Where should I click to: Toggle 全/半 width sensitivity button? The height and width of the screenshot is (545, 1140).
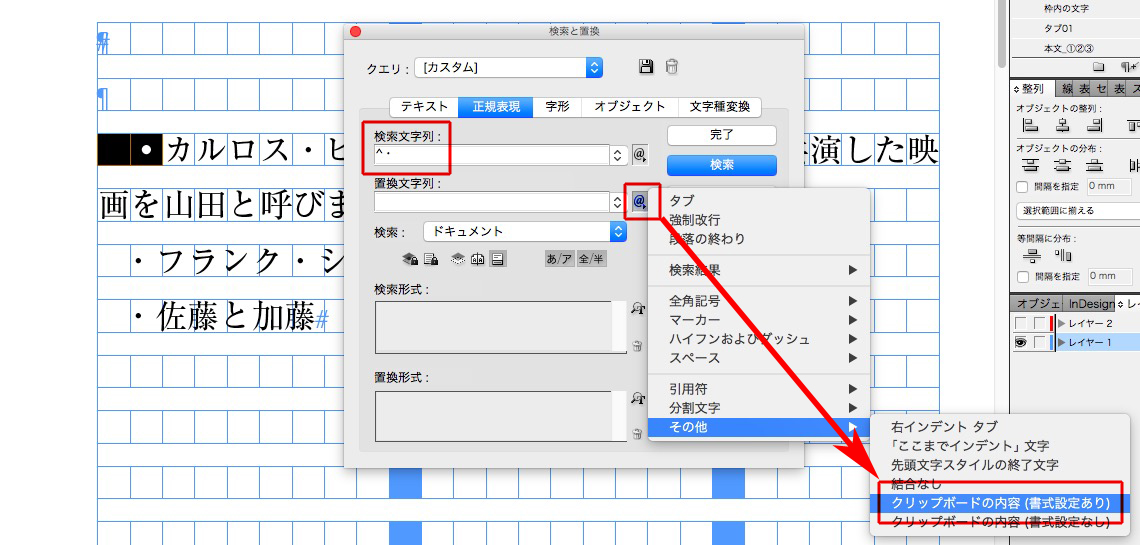coord(592,259)
